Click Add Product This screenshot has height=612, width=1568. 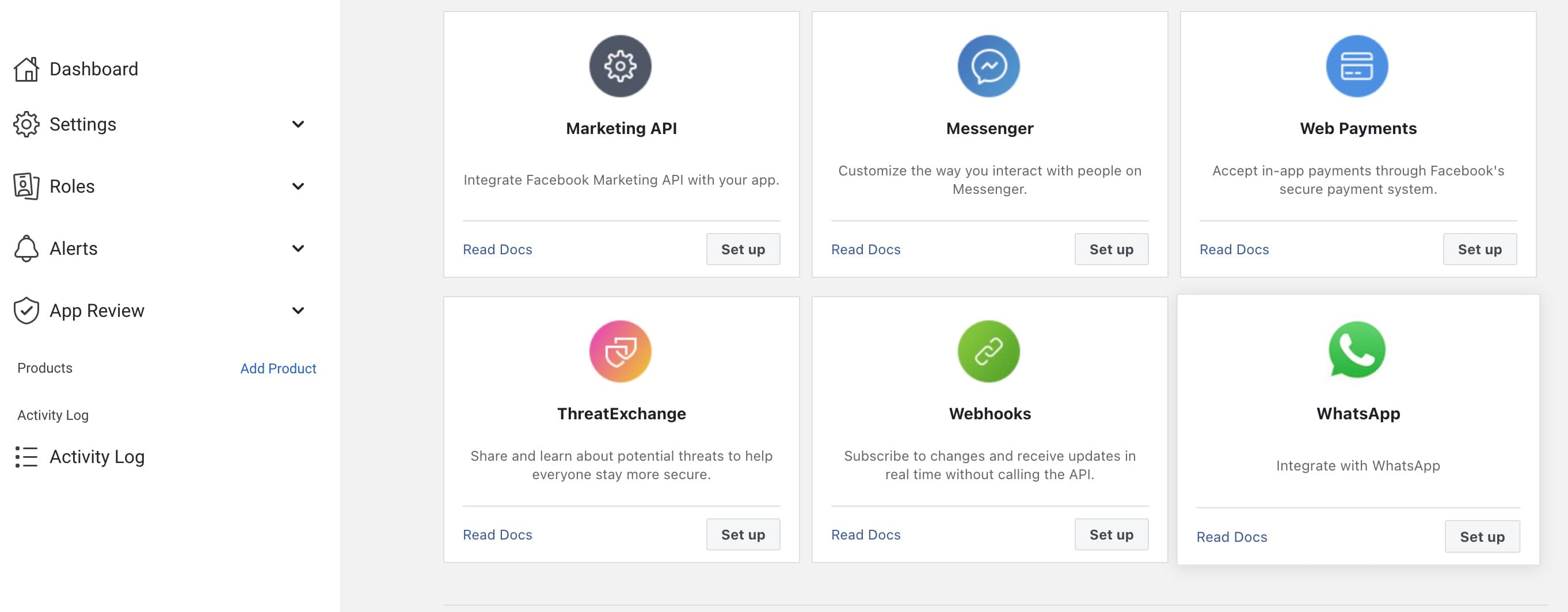coord(277,368)
